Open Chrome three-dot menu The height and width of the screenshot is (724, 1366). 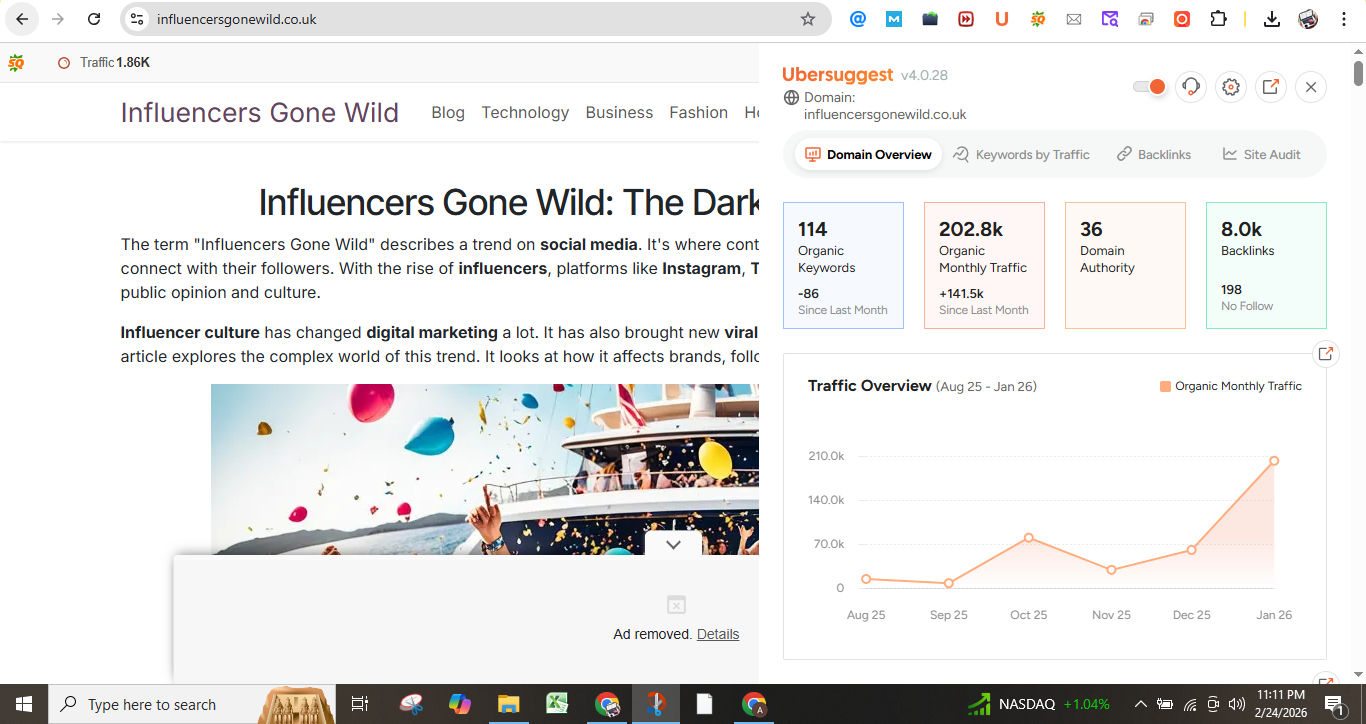1343,19
